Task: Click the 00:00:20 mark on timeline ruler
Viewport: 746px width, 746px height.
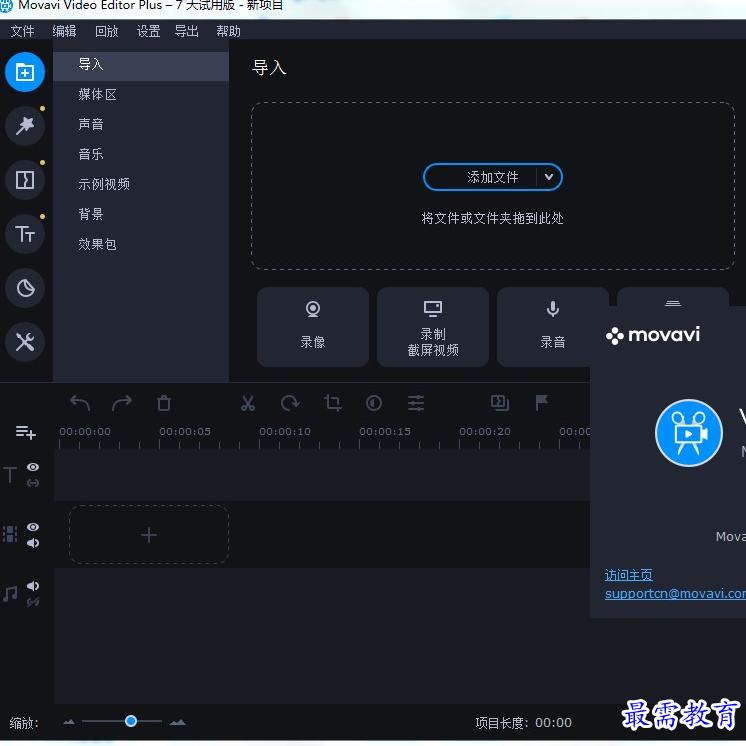Action: pos(485,432)
